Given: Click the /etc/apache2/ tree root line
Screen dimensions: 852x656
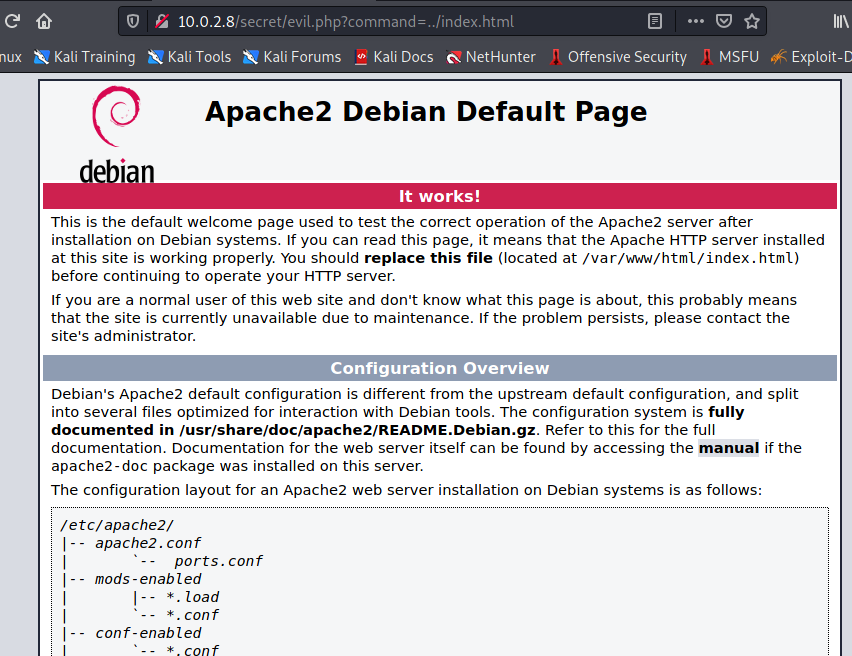Looking at the screenshot, I should coord(117,525).
